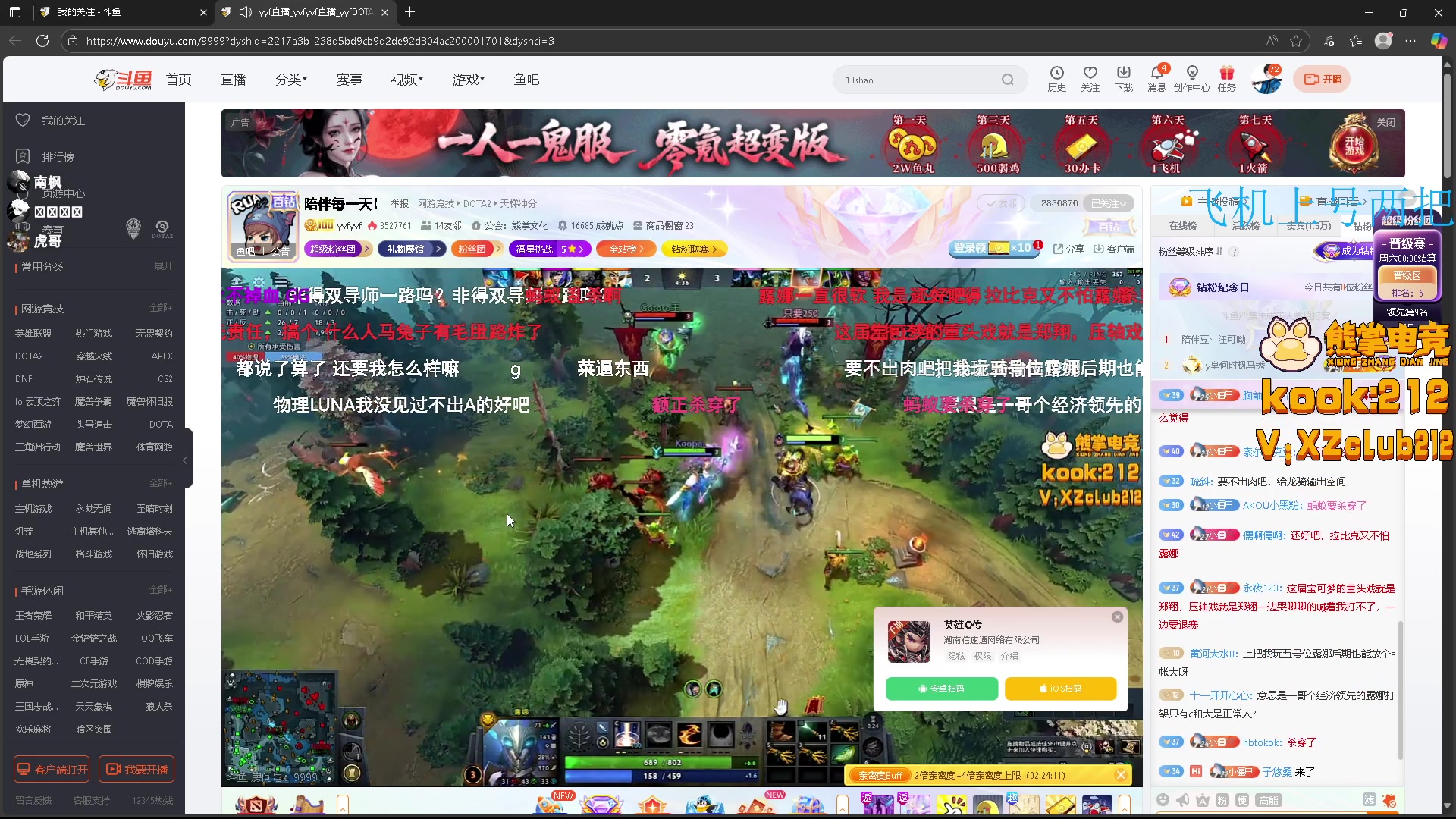
Task: Expand the 视频 nav dropdown
Action: tap(407, 80)
